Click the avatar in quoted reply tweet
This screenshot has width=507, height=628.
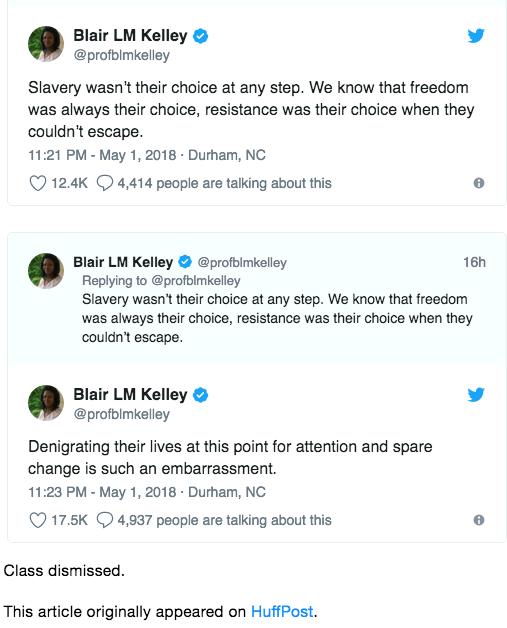tap(46, 271)
